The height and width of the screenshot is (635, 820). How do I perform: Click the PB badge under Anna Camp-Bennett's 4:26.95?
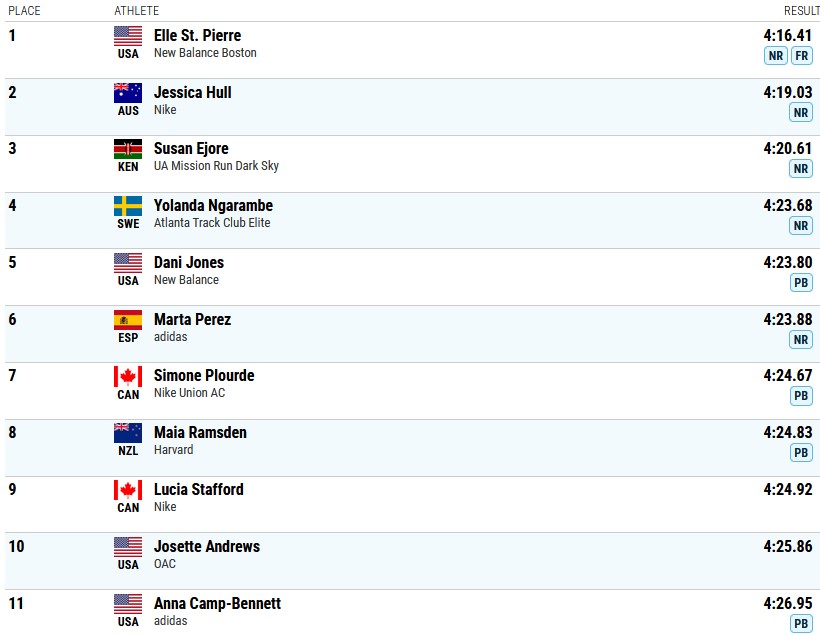coord(801,623)
